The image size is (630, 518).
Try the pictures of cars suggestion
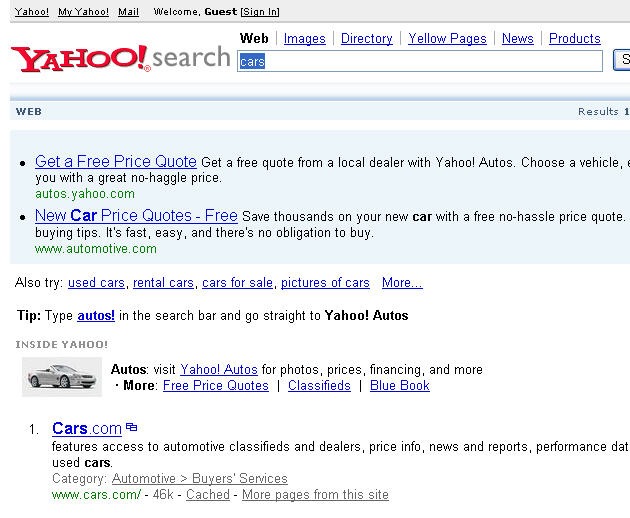click(325, 283)
